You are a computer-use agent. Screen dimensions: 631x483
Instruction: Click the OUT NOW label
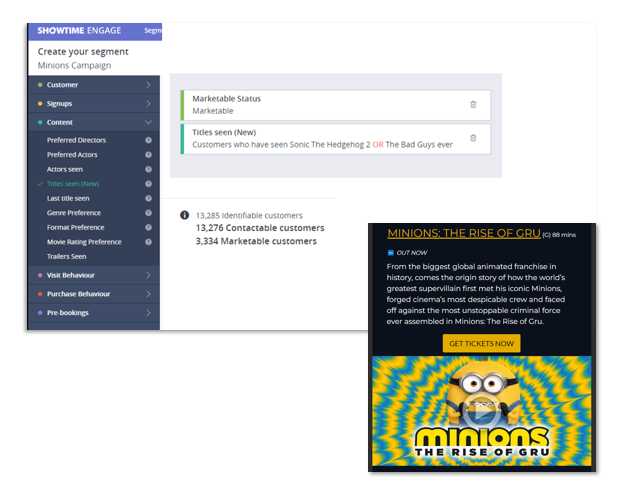[x=412, y=253]
